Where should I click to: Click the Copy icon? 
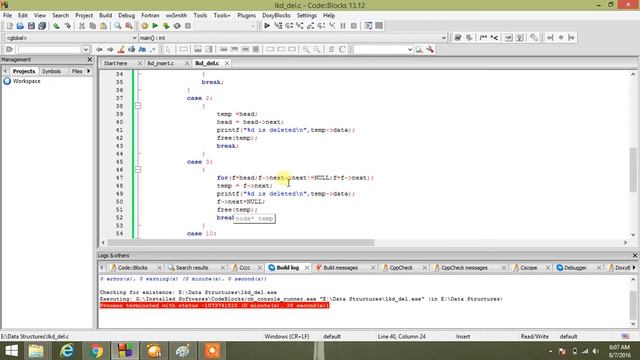point(93,26)
